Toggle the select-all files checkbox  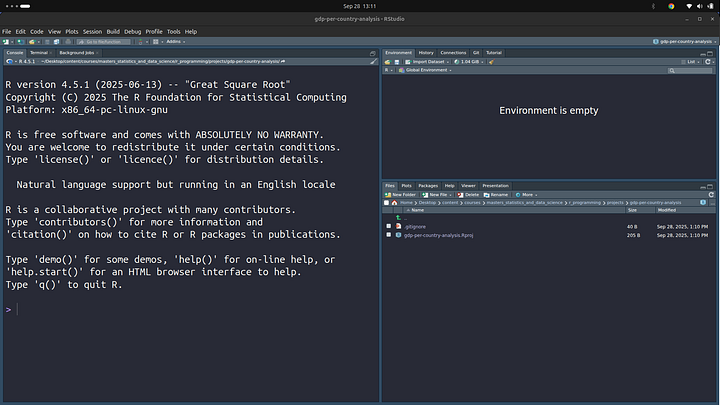pos(386,202)
